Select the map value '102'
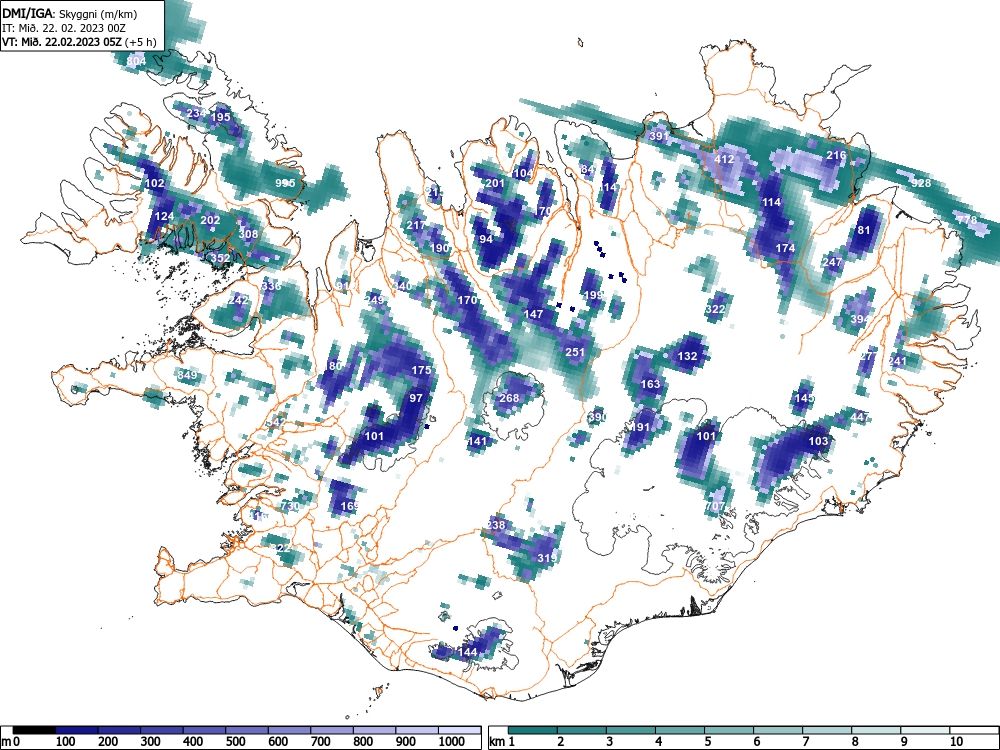Screen dimensions: 1000x750 point(155,183)
